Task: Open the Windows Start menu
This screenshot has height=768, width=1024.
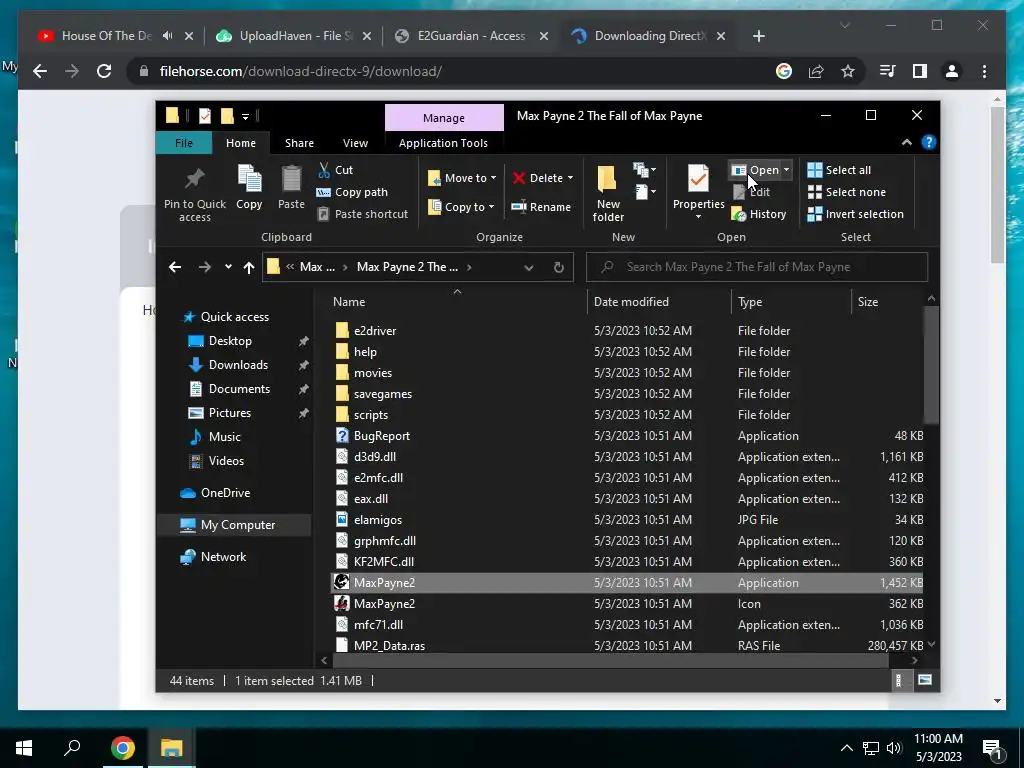Action: (x=24, y=748)
